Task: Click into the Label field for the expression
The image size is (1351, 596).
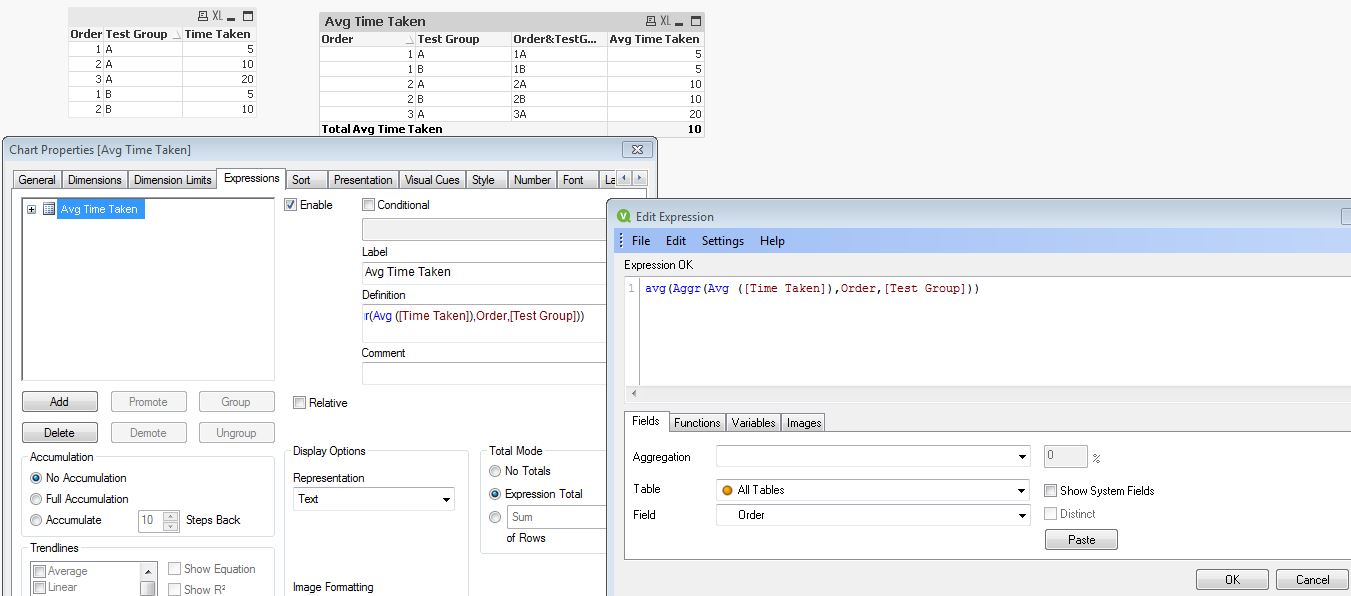Action: pyautogui.click(x=484, y=272)
